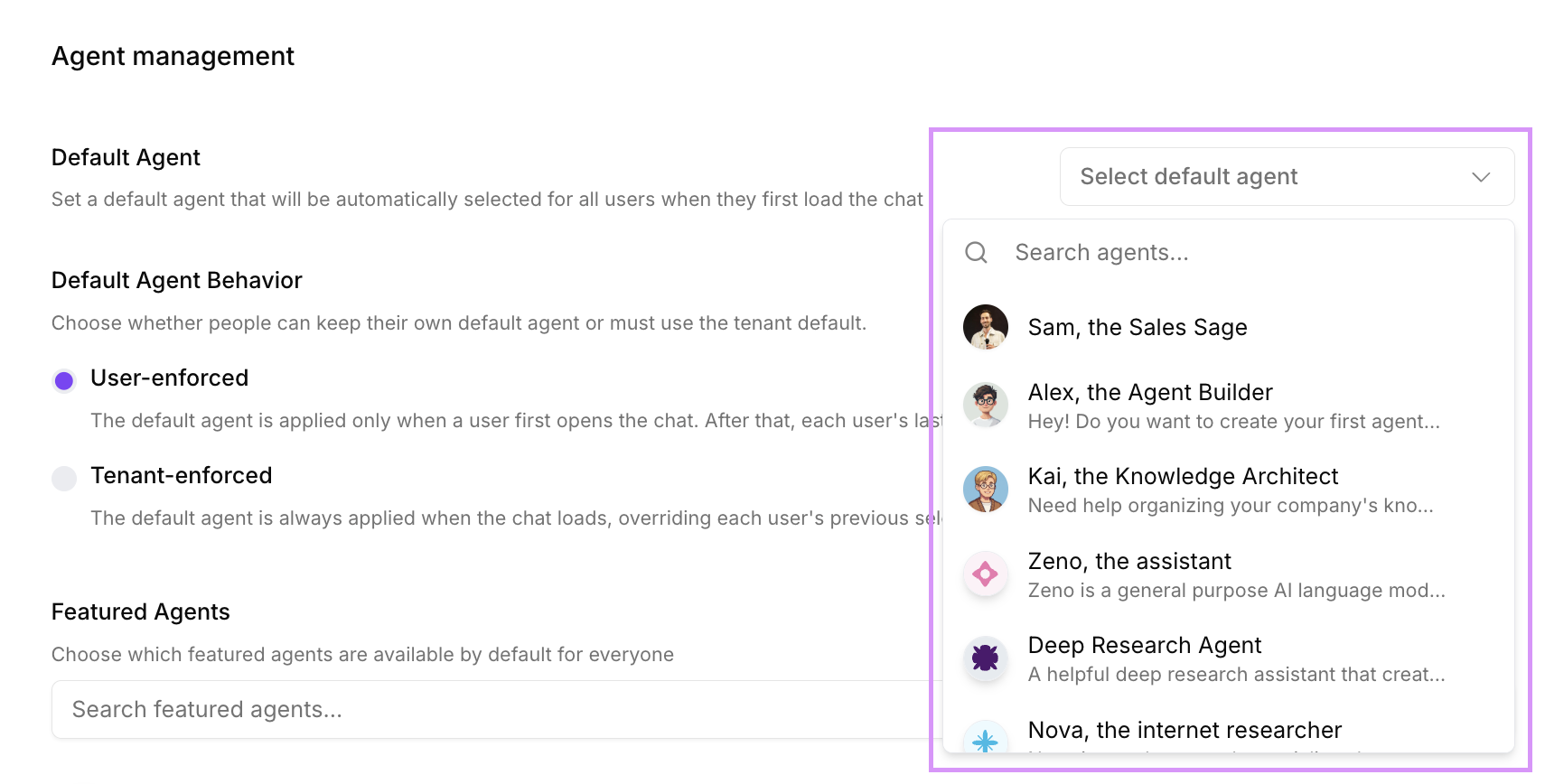Choose Kai, the Knowledge Architect option
This screenshot has height=784, width=1545.
(x=1229, y=490)
